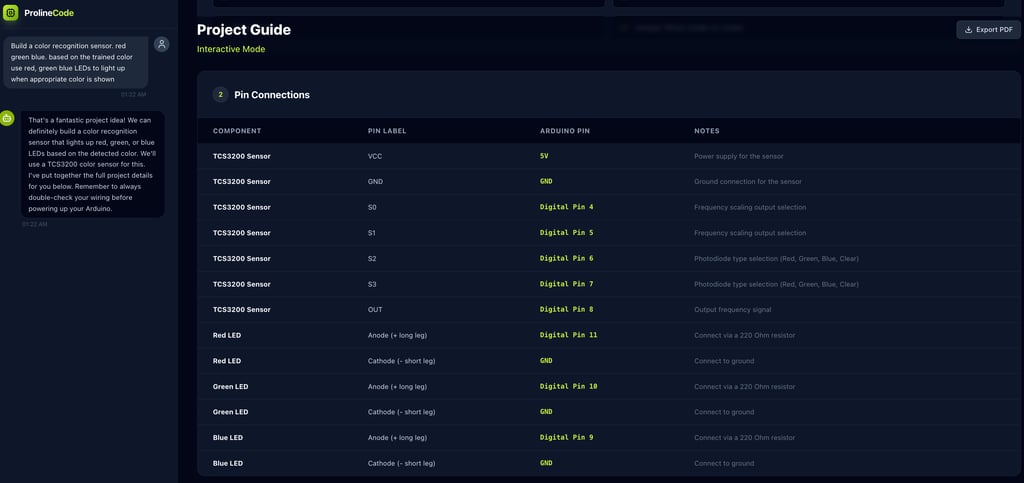The width and height of the screenshot is (1024, 483).
Task: Click the green bot avatar icon
Action: (7, 118)
